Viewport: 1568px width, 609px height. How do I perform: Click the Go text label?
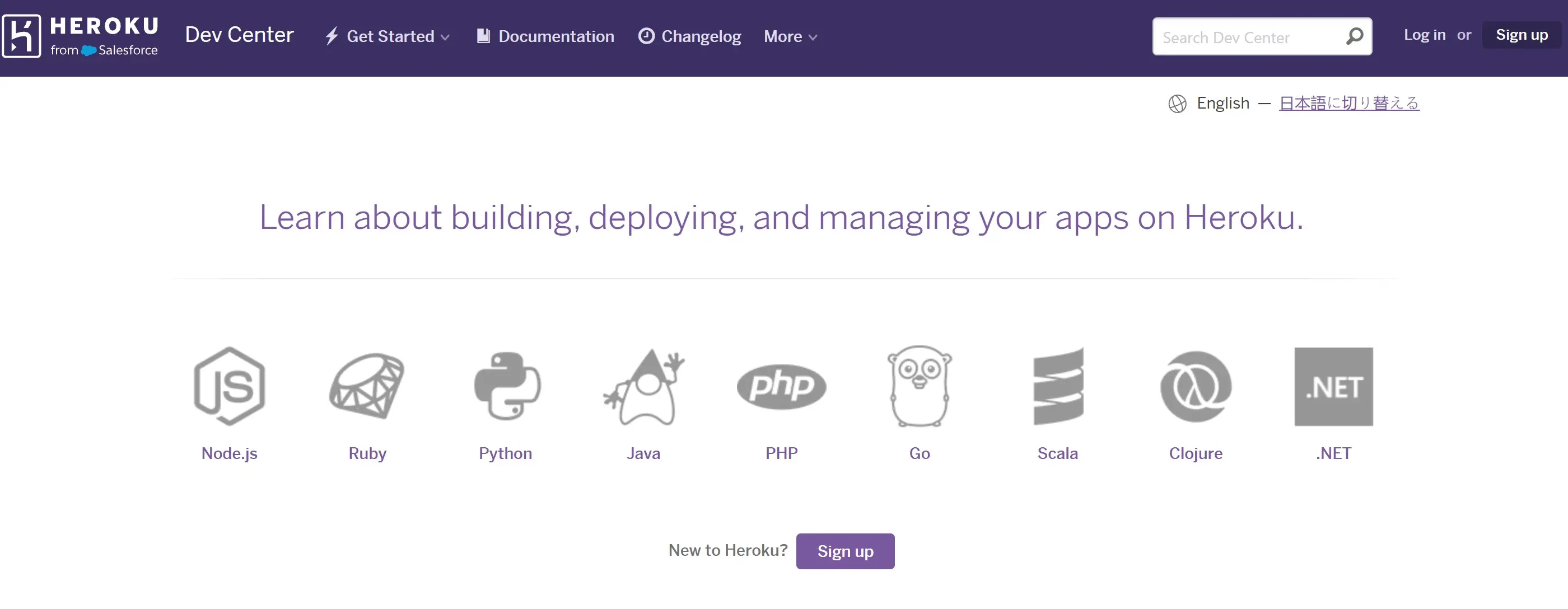[920, 453]
